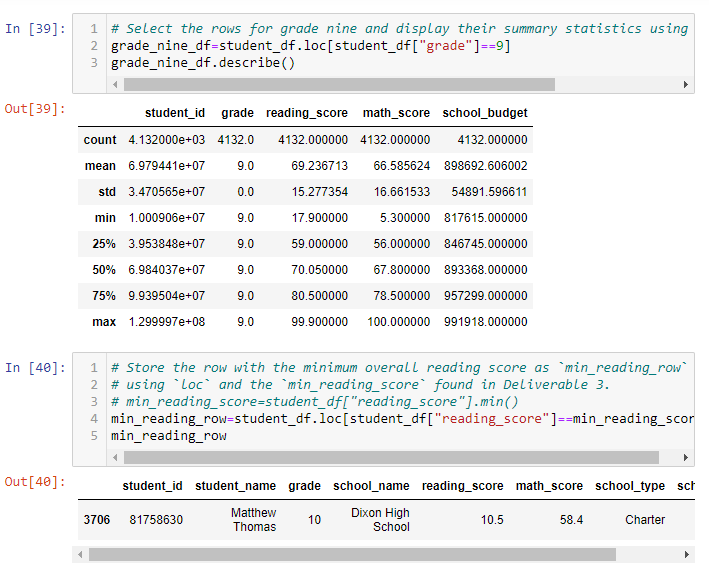Click the 'count' row label
Screen dimensions: 709x572
click(x=99, y=140)
